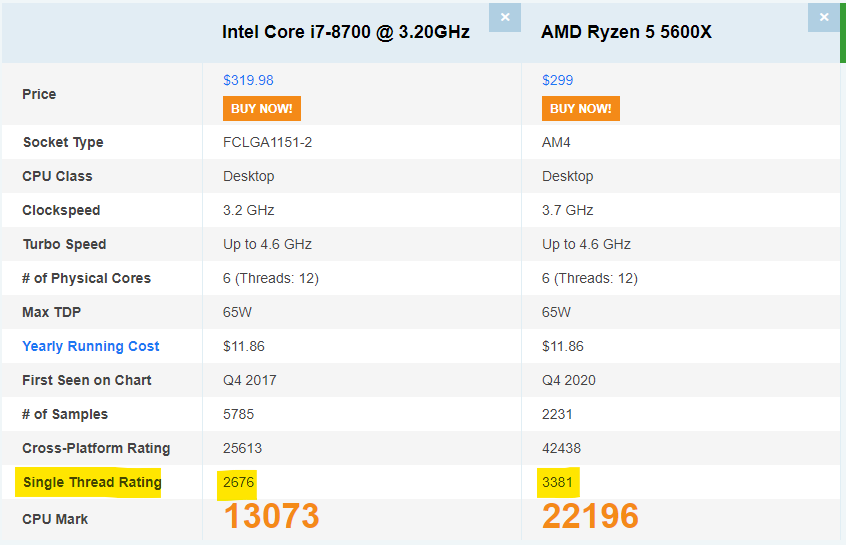
Task: Select the Cross-Platform Rating label
Action: coord(96,448)
